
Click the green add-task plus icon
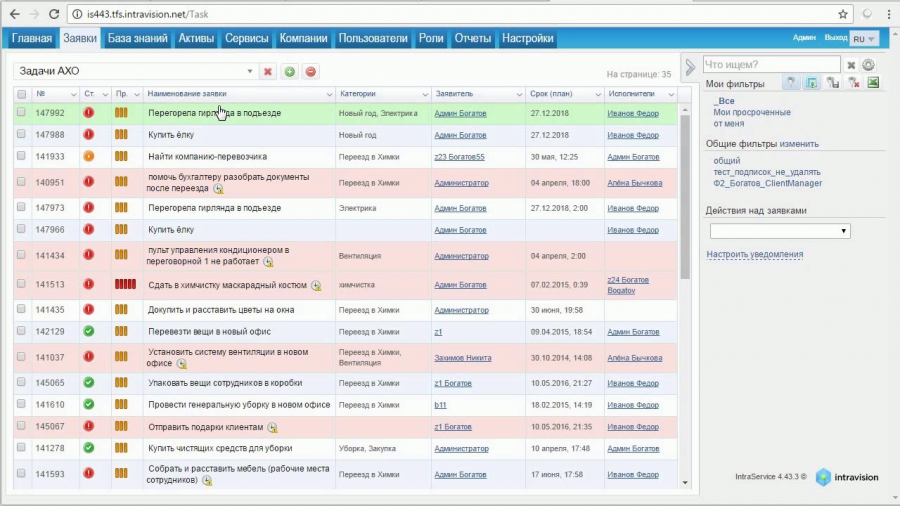[x=289, y=72]
